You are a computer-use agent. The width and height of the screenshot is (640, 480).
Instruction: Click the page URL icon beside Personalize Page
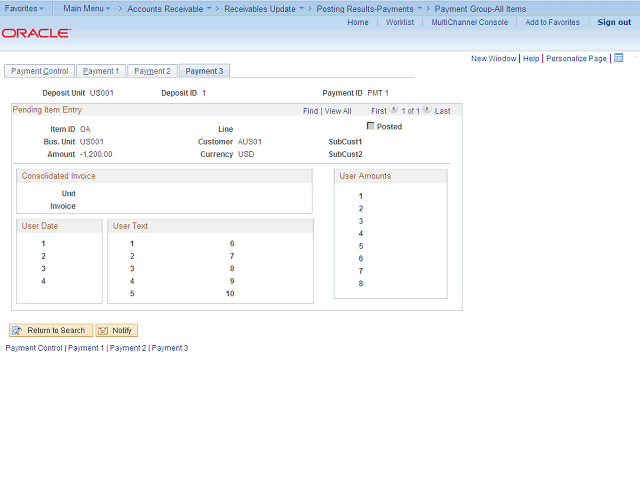(618, 58)
